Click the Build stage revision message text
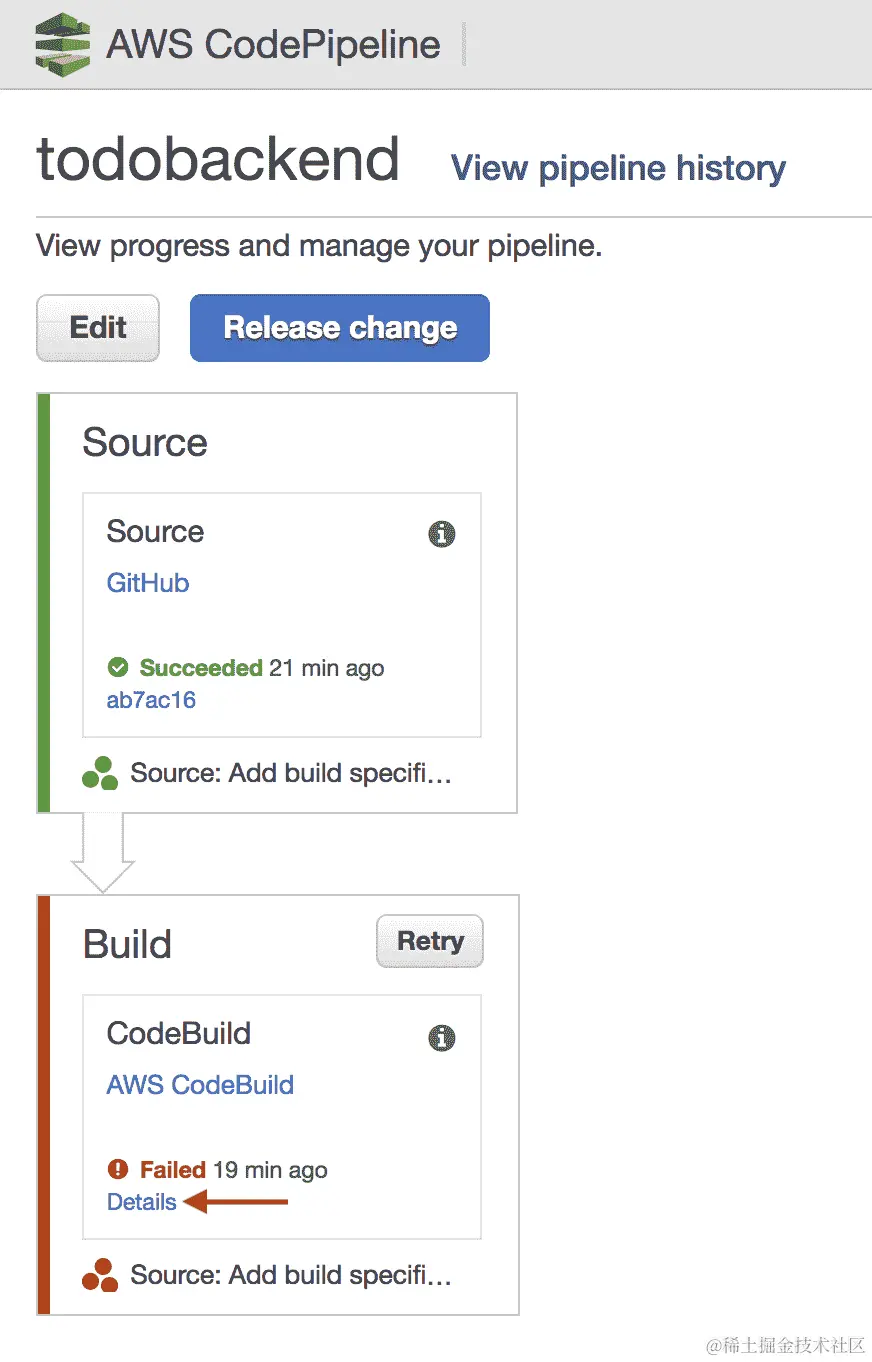 tap(291, 1275)
